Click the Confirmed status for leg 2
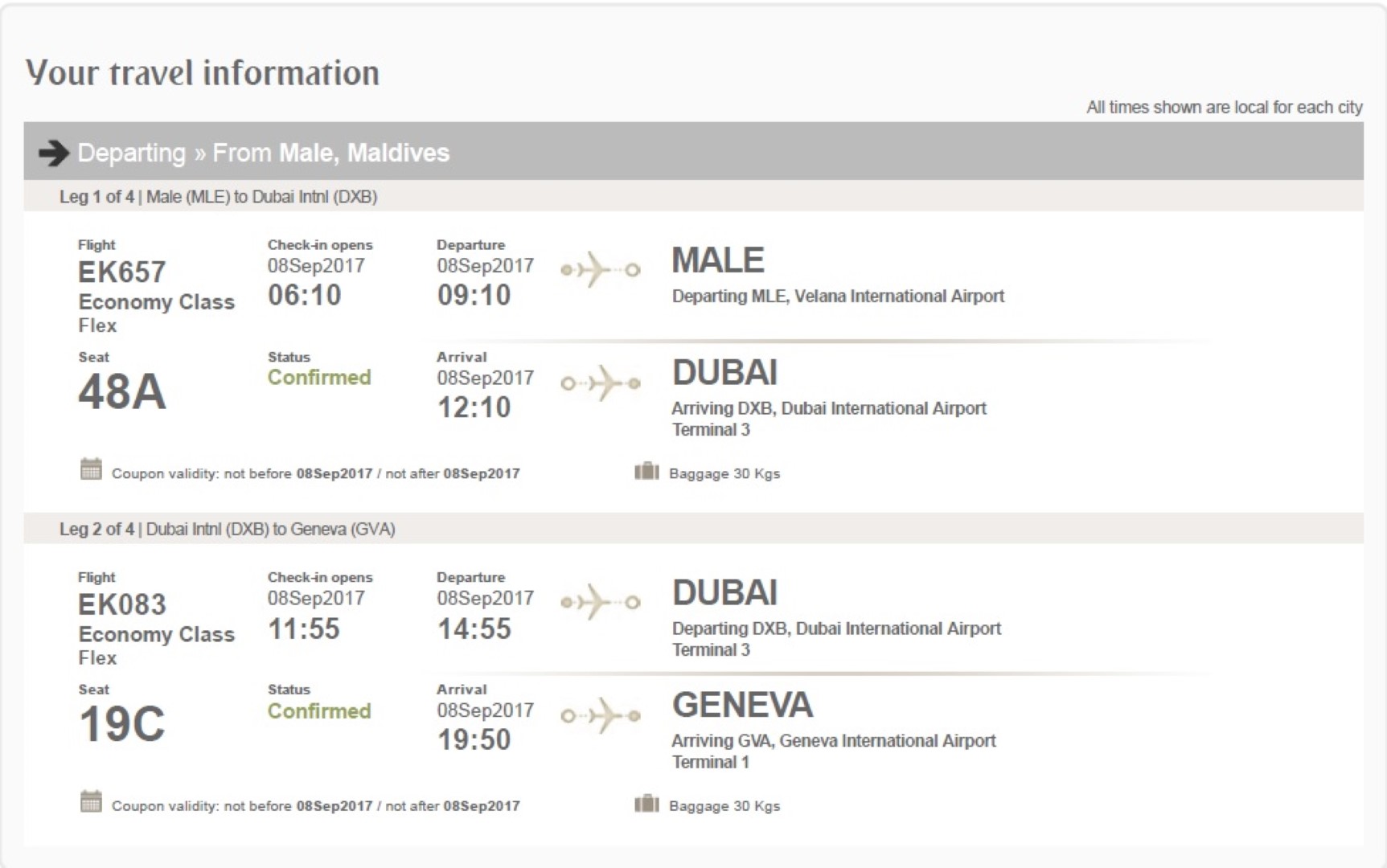Viewport: 1387px width, 868px height. coord(319,710)
